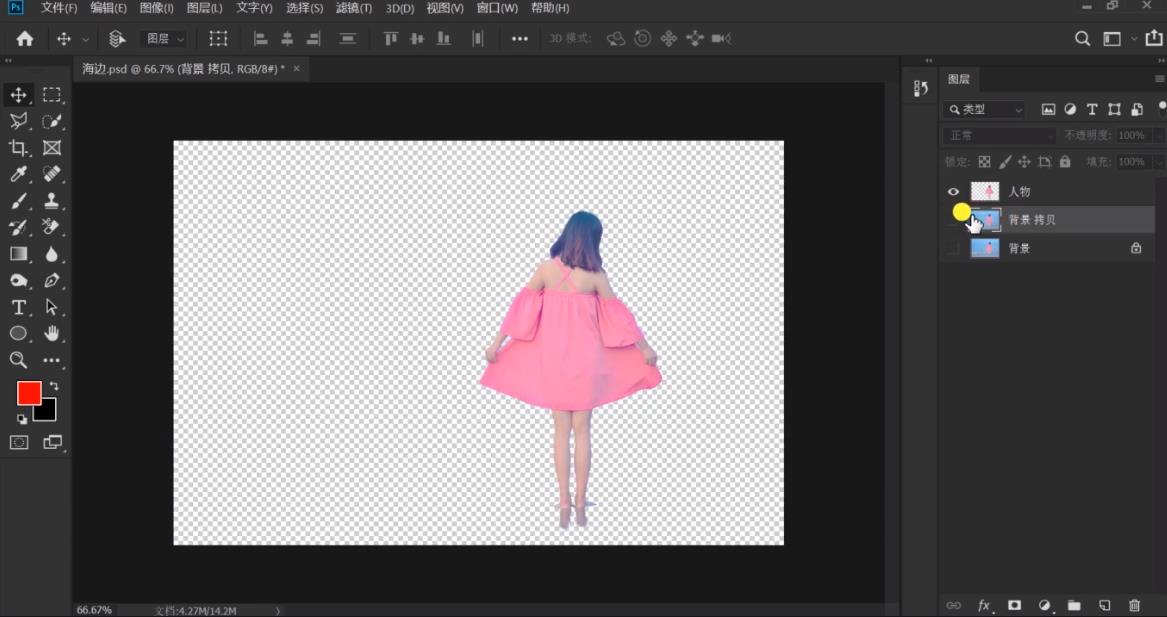Select the Hand tool

click(x=52, y=334)
